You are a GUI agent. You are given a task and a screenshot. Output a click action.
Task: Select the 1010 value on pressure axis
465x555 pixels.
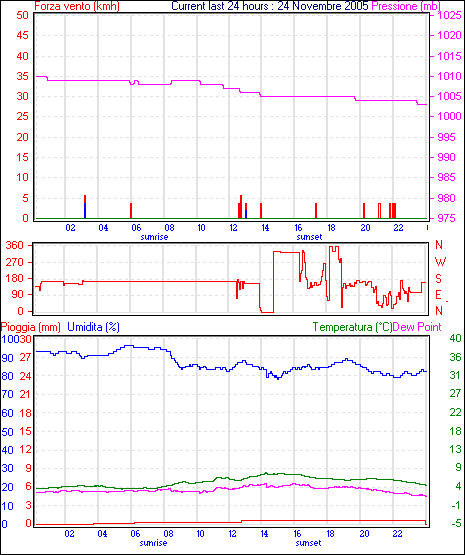449,76
